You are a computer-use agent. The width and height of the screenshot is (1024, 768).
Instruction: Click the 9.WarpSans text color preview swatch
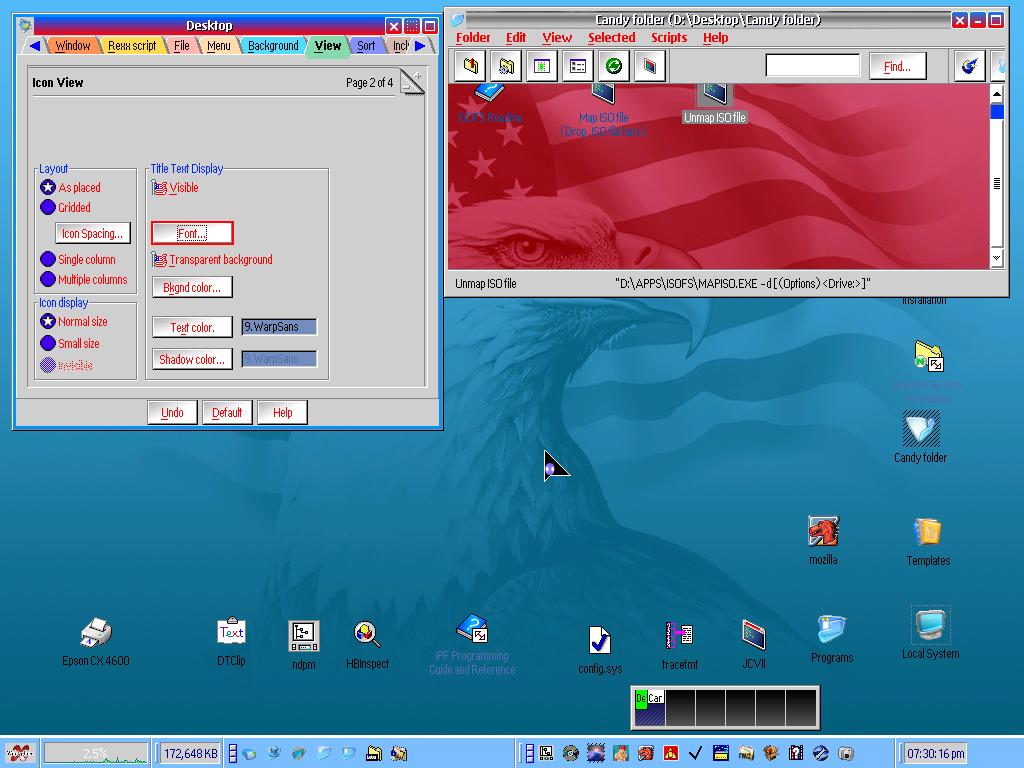pyautogui.click(x=279, y=327)
